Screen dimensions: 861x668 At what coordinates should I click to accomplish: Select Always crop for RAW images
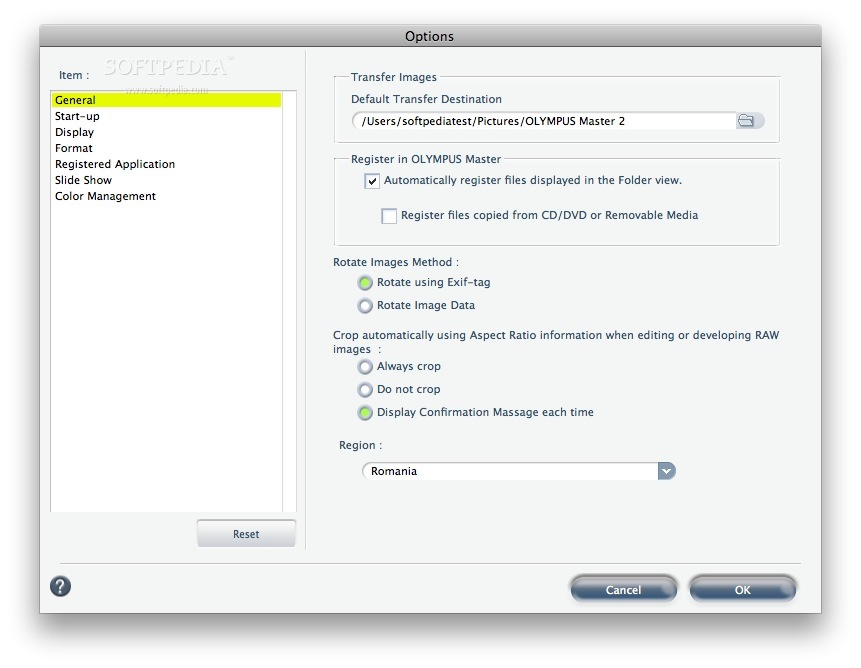pos(365,367)
